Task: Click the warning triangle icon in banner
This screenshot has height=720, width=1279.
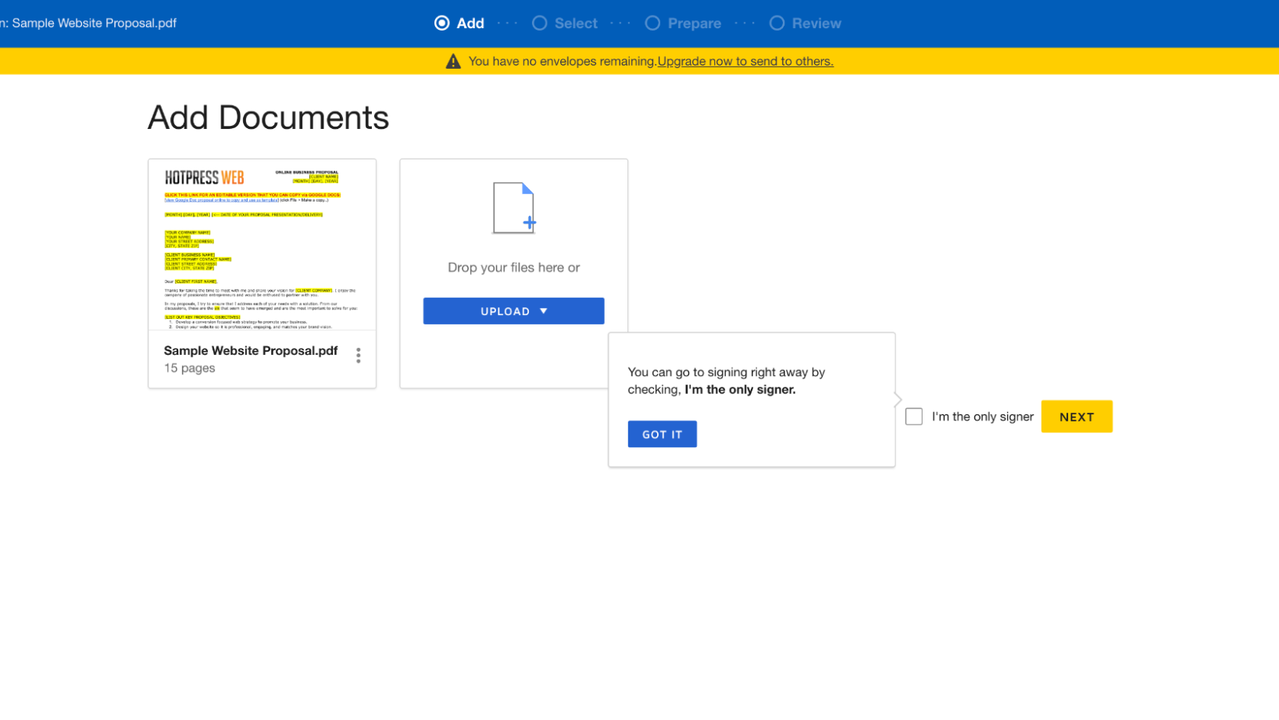Action: 453,62
